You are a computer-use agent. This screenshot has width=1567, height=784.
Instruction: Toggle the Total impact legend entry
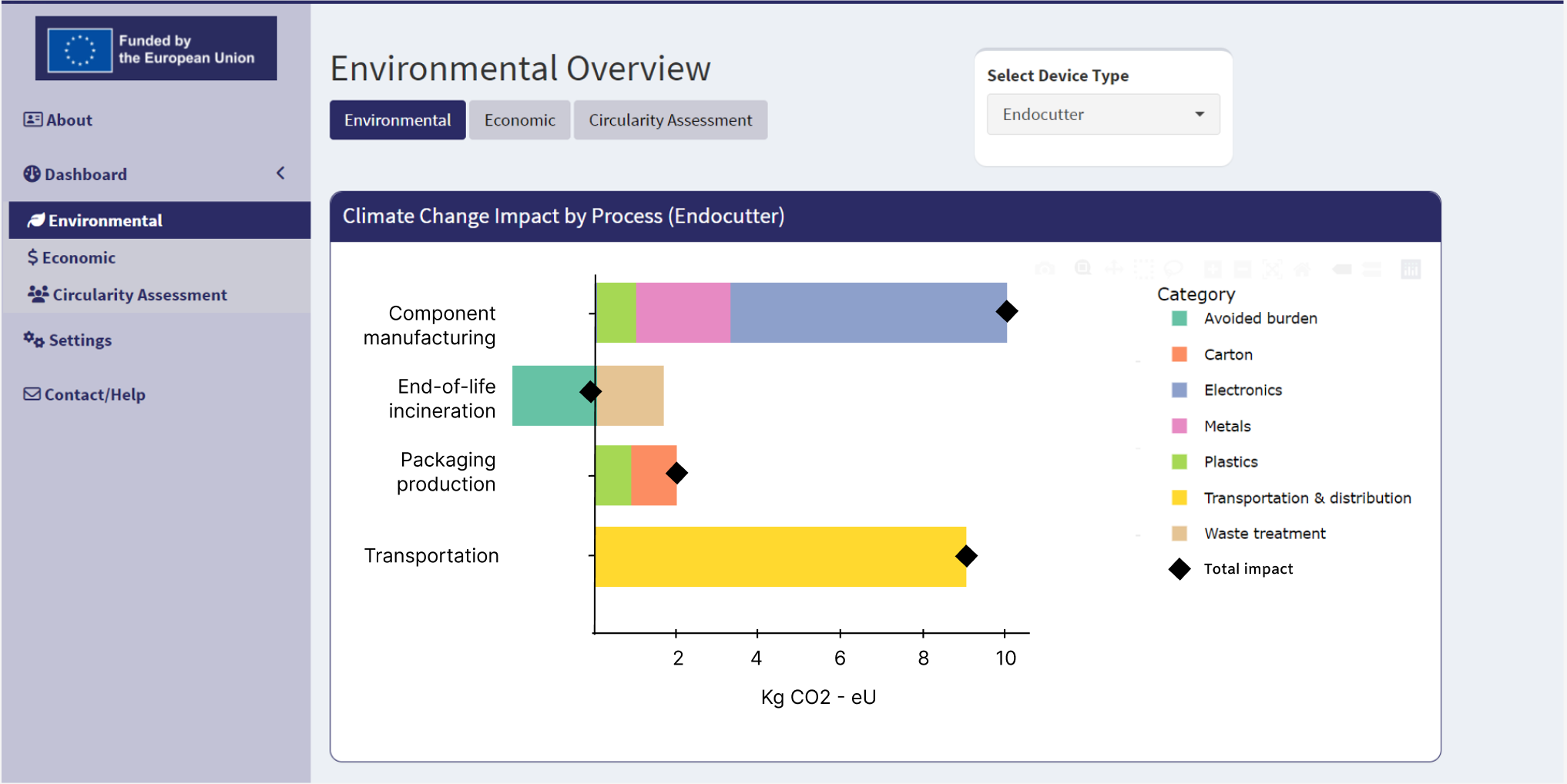tap(1247, 569)
